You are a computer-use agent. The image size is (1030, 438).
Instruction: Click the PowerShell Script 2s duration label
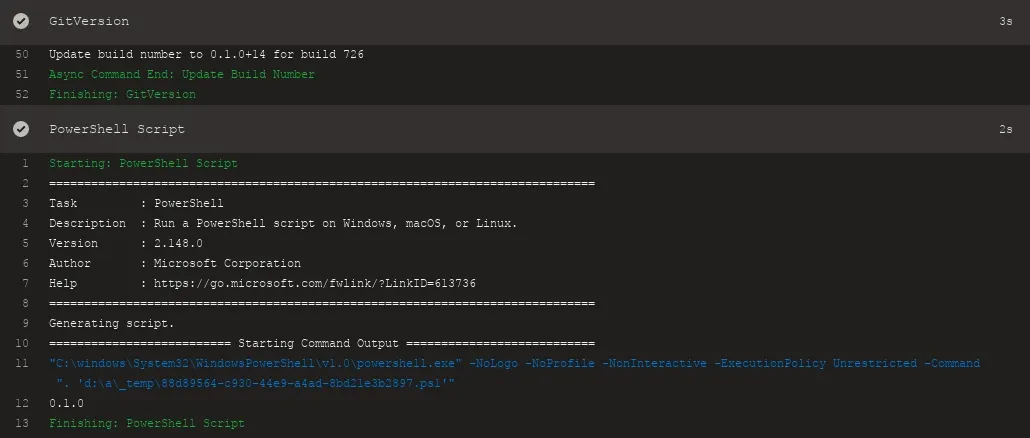1005,129
